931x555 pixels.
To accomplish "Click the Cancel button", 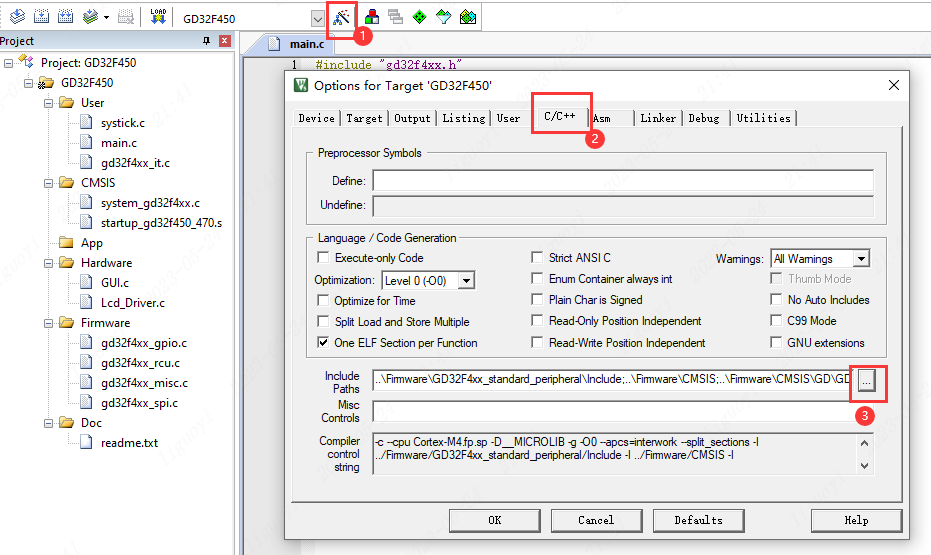I will [596, 521].
